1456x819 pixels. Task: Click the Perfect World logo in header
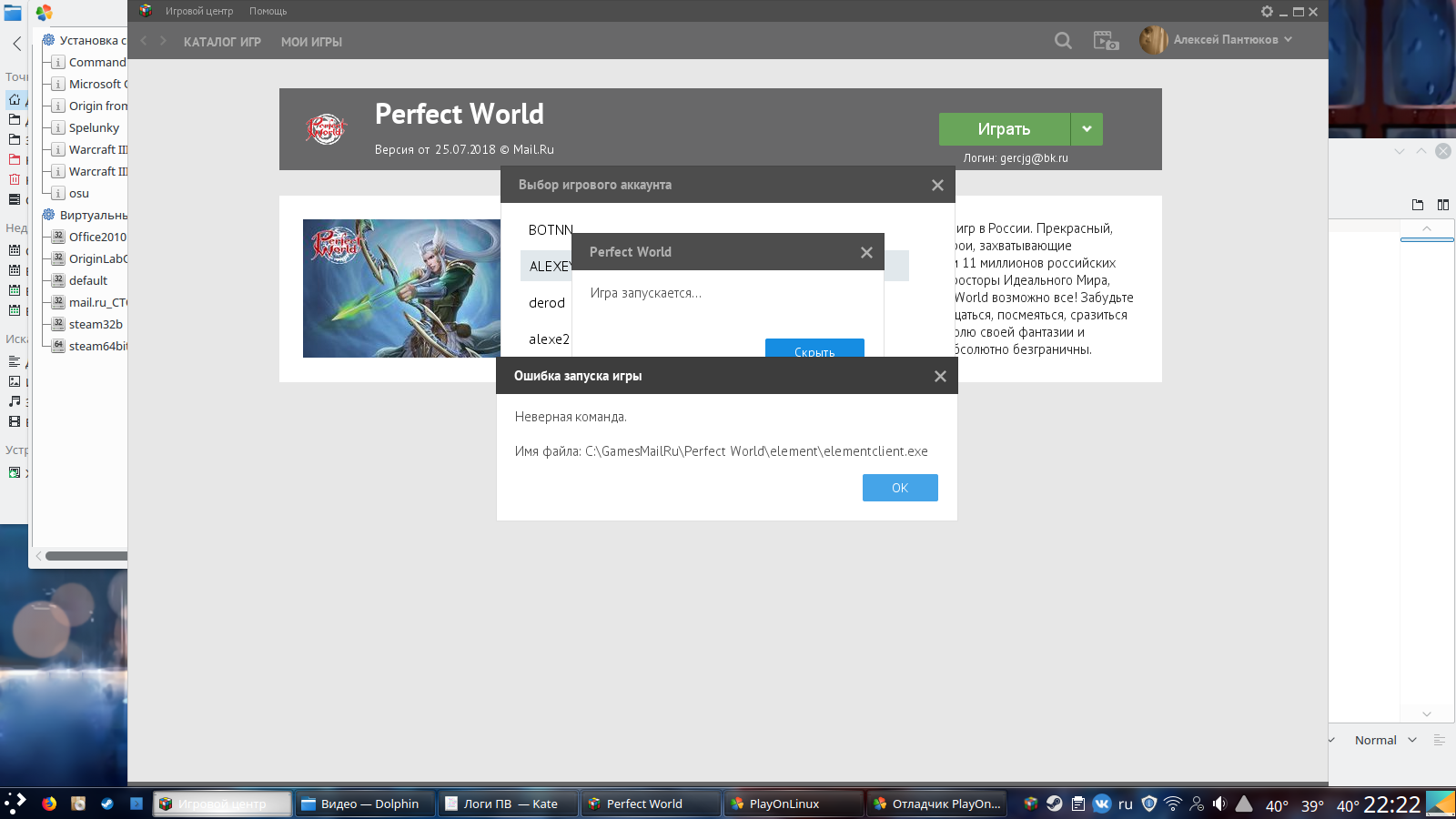(x=326, y=129)
